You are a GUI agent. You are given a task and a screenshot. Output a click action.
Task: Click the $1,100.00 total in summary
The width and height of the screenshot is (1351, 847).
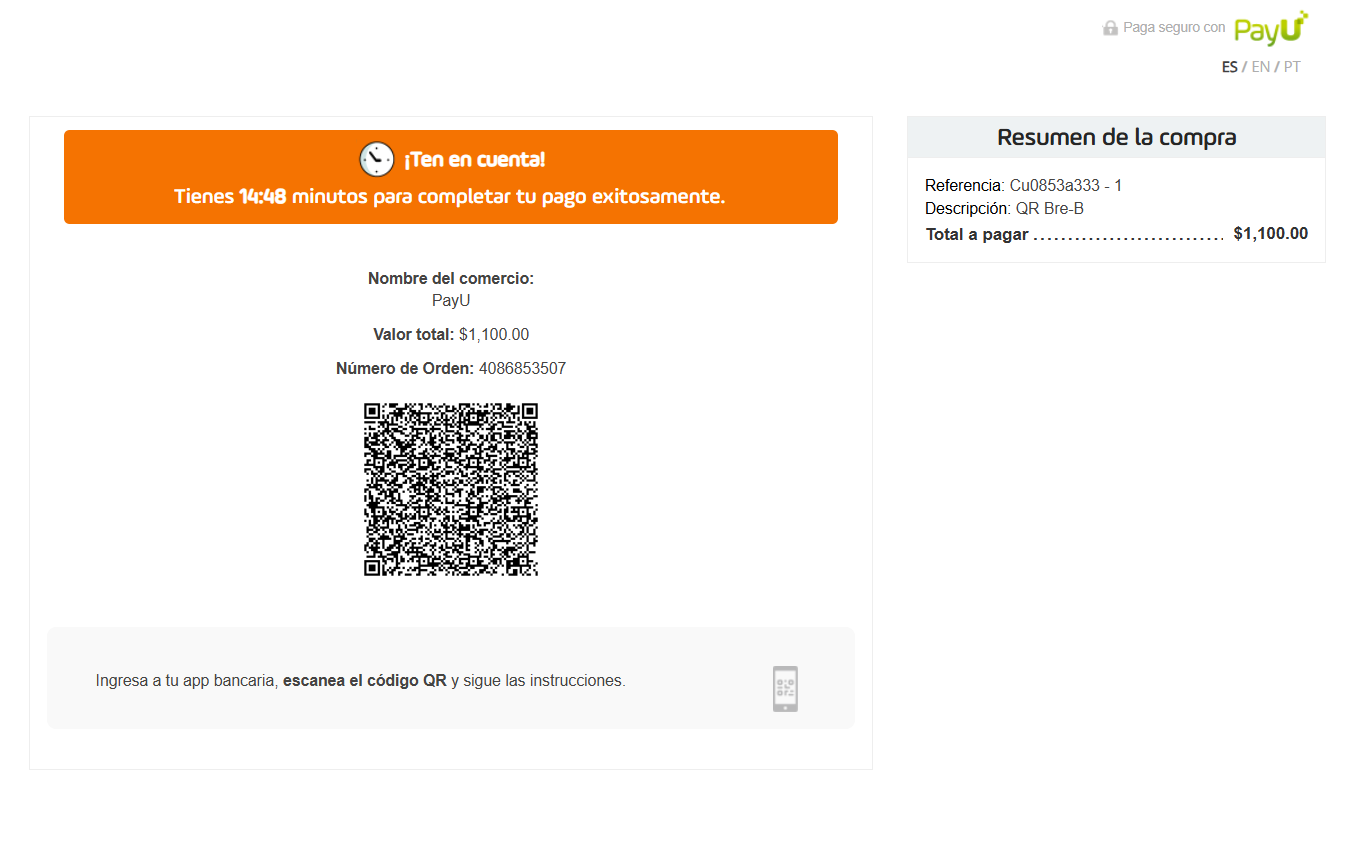[x=1270, y=234]
